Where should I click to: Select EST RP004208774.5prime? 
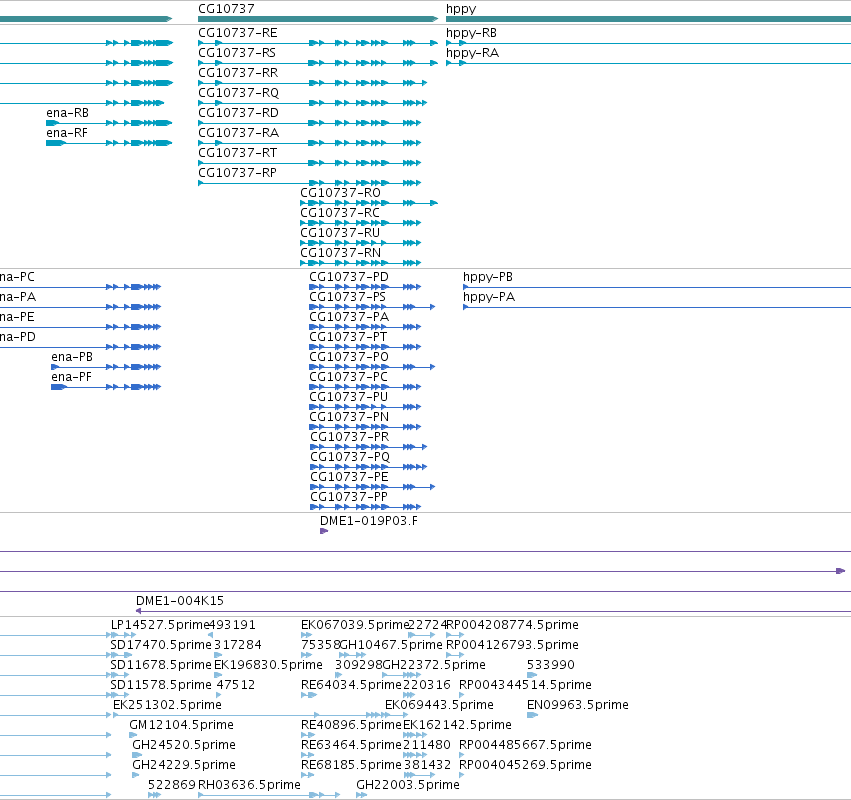tap(512, 625)
